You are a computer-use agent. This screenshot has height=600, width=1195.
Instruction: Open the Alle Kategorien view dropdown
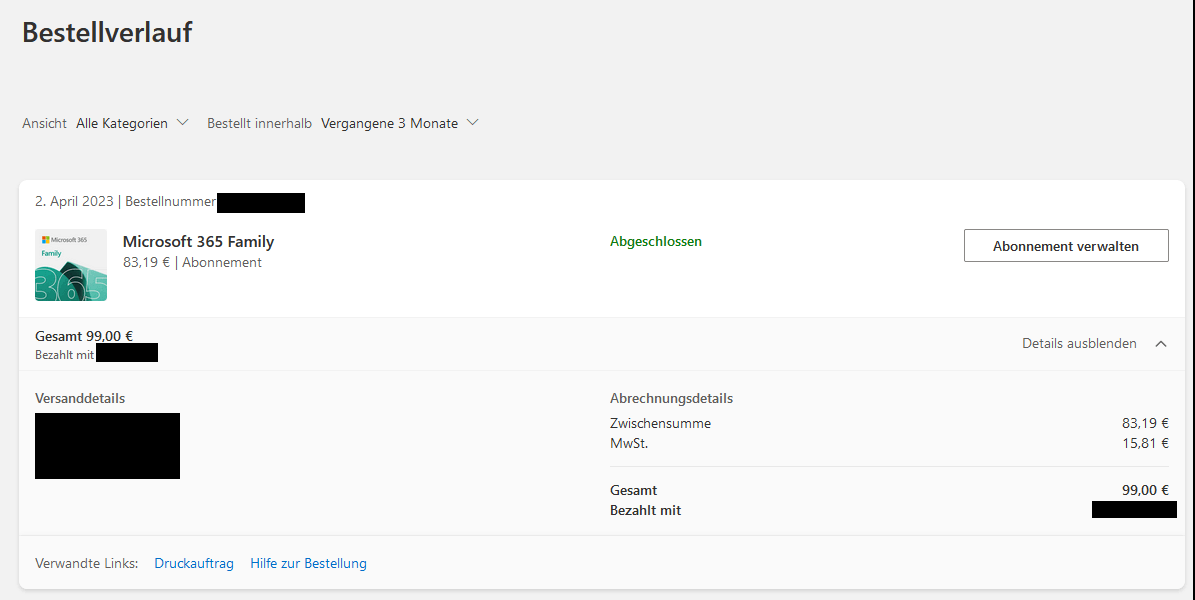point(132,124)
